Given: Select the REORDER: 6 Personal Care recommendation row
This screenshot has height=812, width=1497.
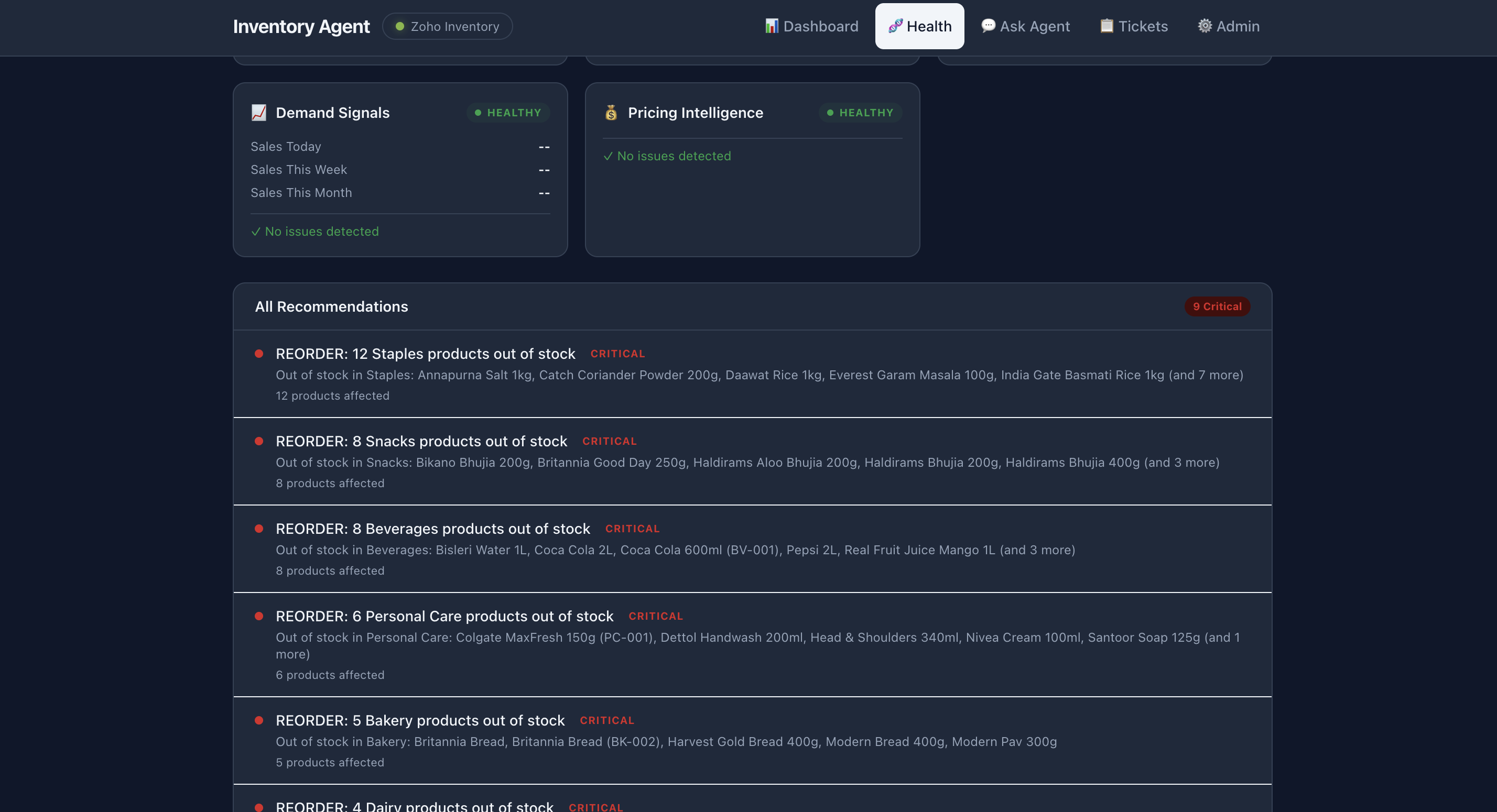Looking at the screenshot, I should click(444, 616).
